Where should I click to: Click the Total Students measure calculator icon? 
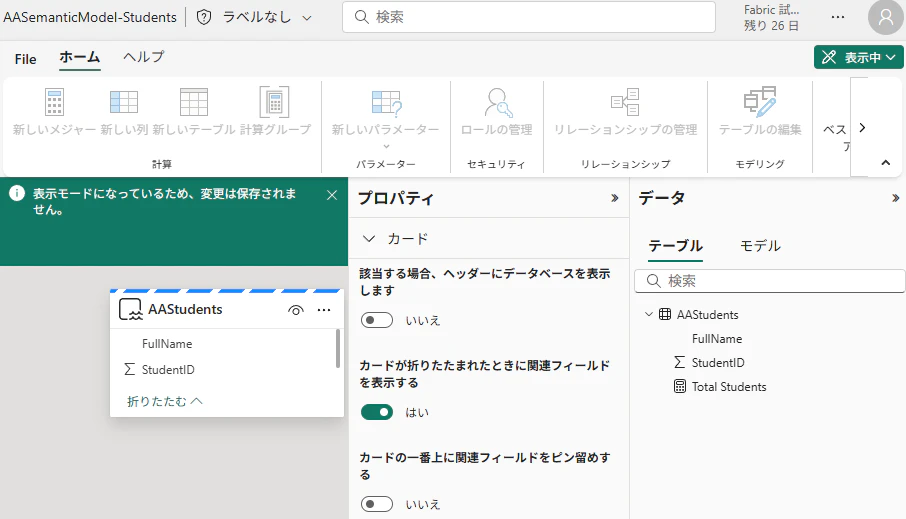point(680,386)
